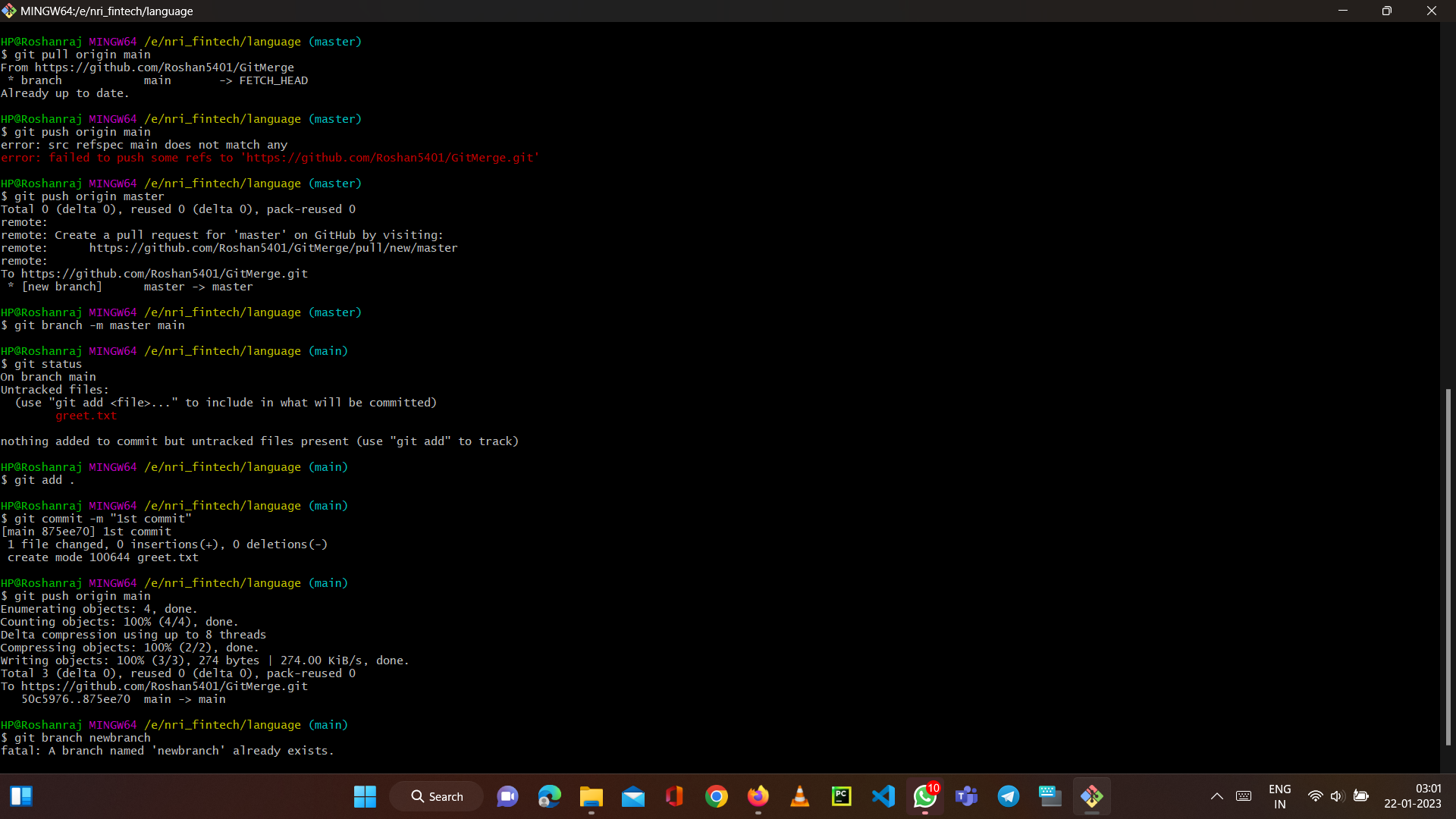
Task: Minimize the MINGW64 window
Action: [1343, 11]
